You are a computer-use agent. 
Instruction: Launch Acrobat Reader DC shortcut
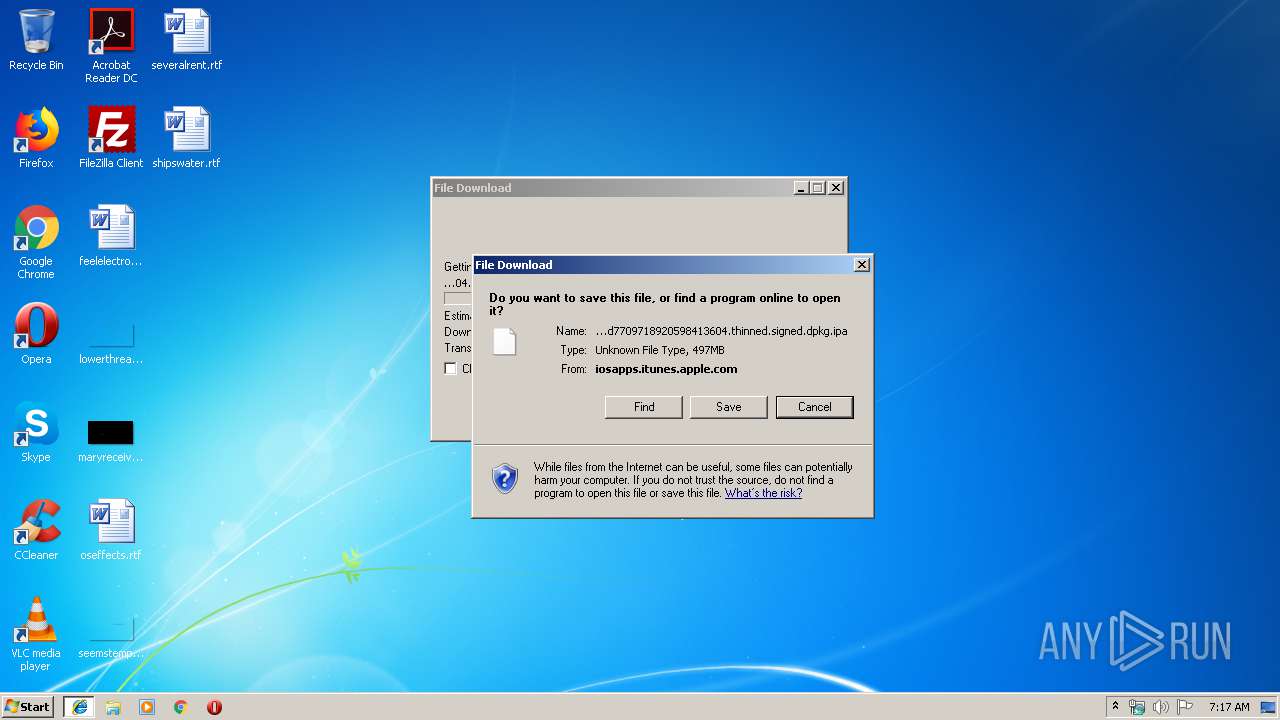tap(111, 46)
